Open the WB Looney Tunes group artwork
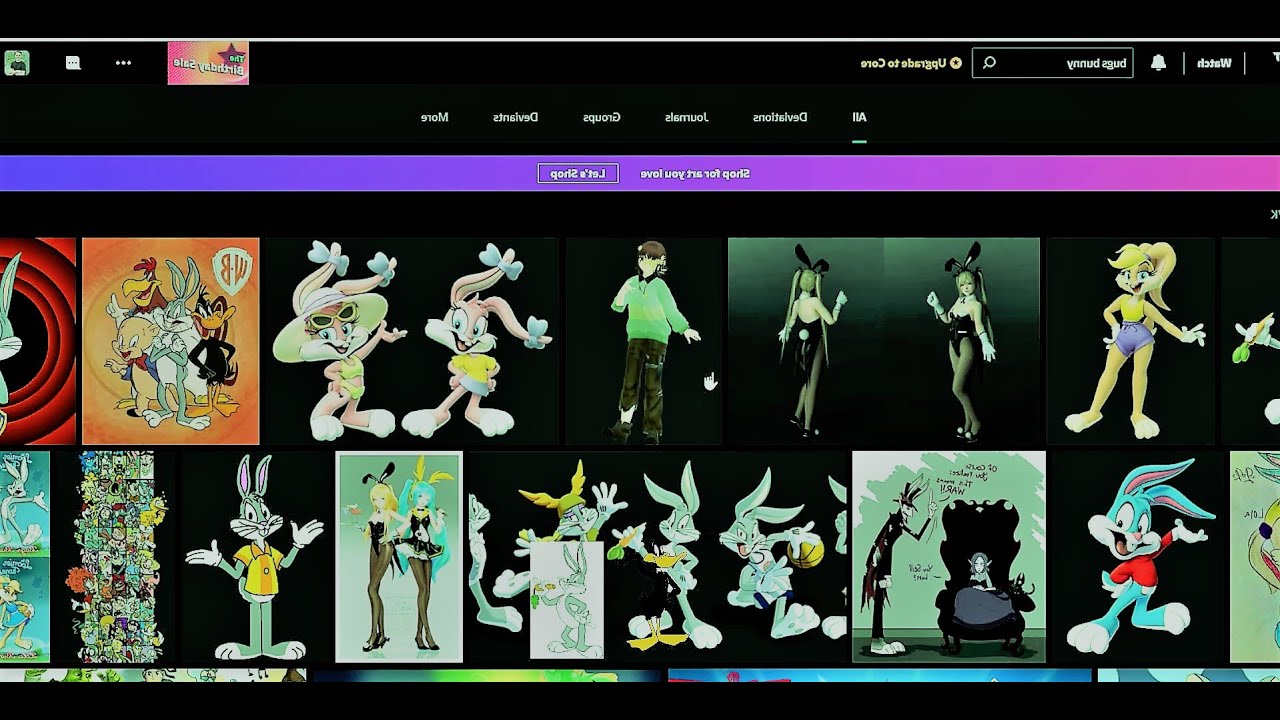Viewport: 1280px width, 720px height. pos(171,341)
